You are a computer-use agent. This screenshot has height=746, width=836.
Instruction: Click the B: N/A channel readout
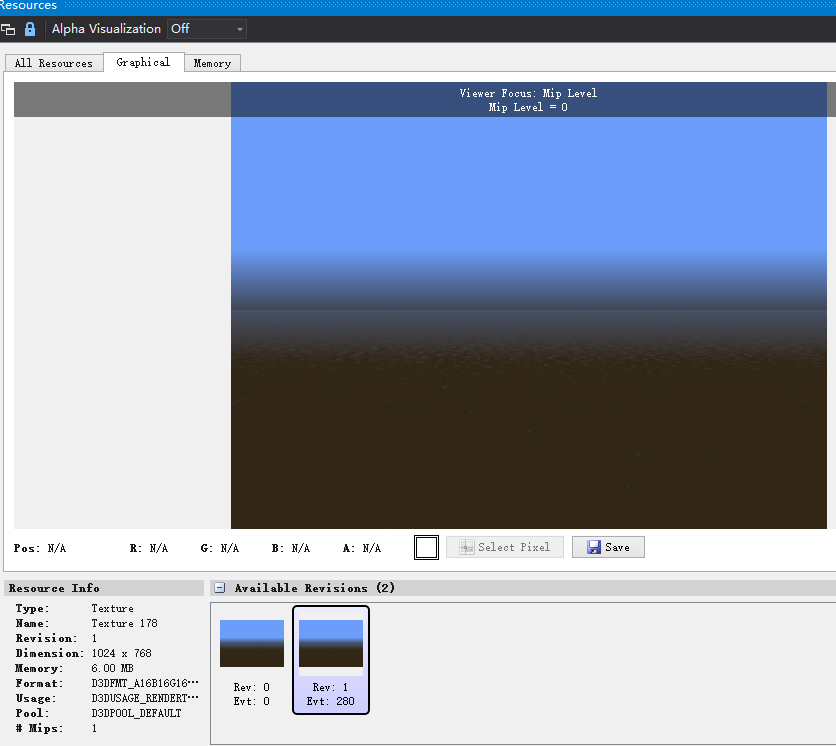point(291,548)
